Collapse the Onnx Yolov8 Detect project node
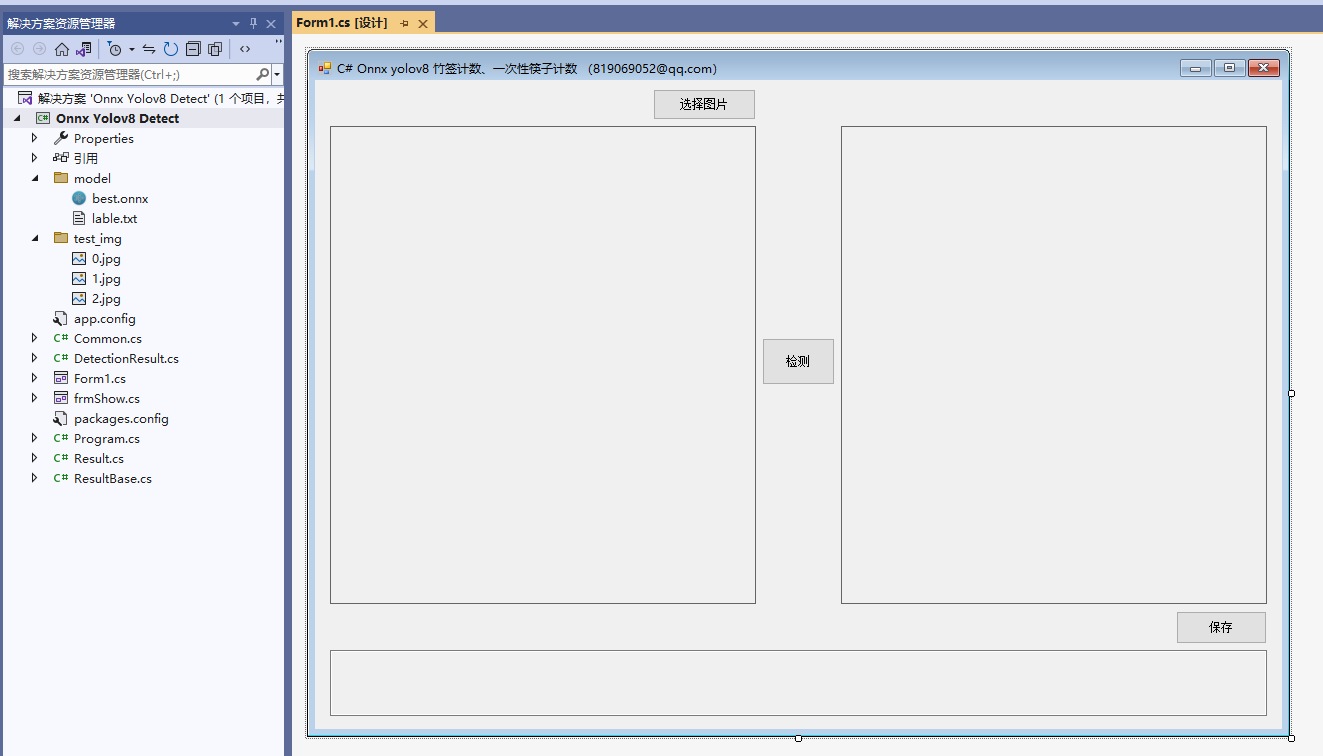This screenshot has height=756, width=1323. pyautogui.click(x=17, y=118)
